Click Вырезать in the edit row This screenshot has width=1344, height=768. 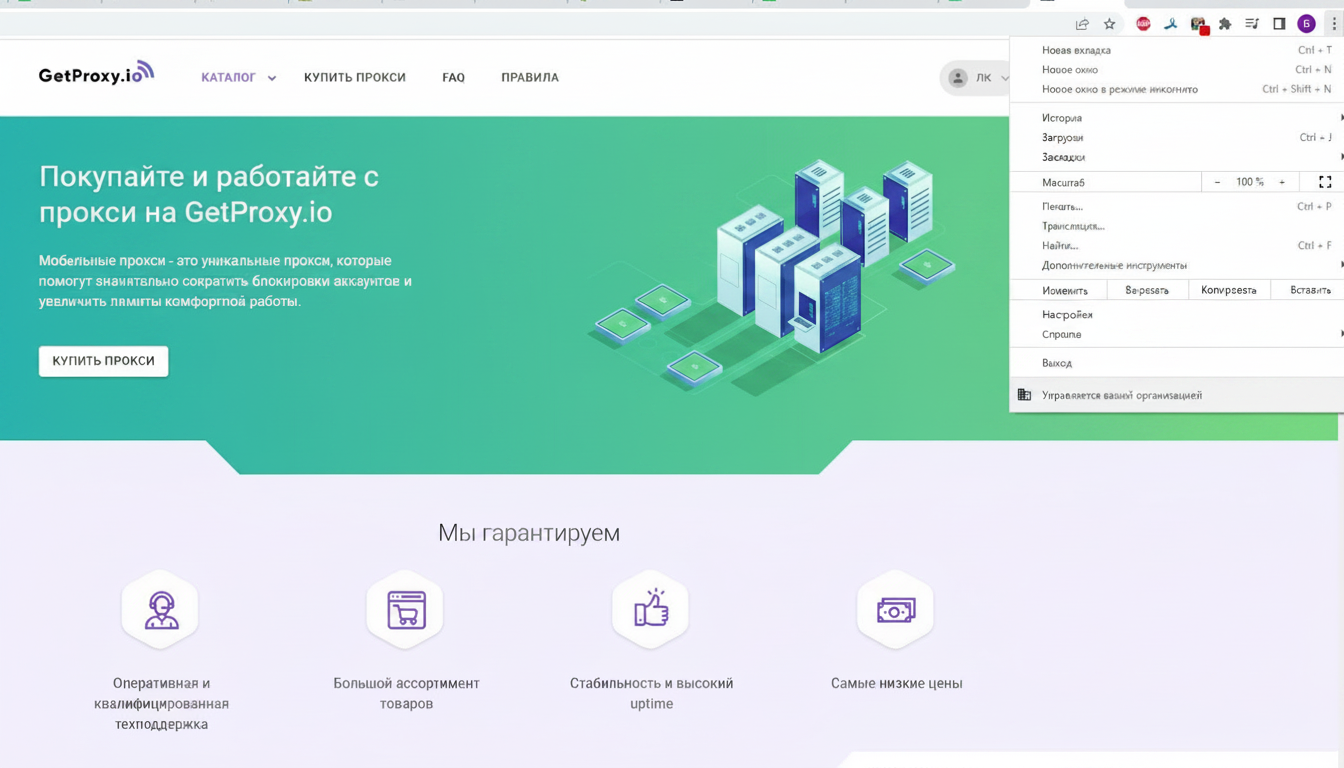1147,290
